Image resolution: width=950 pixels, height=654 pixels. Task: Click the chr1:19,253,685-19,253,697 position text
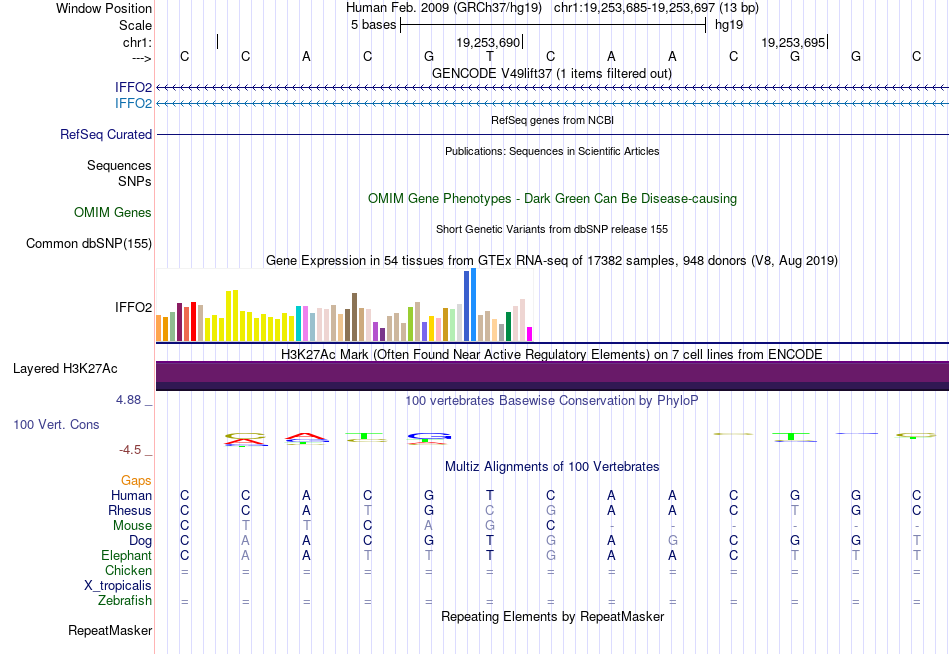634,8
